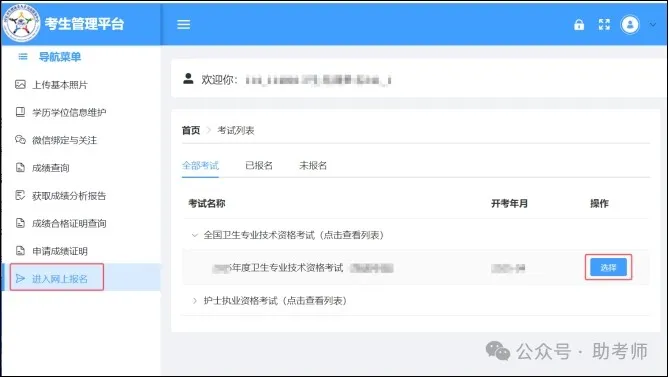Click 护士执业资格考试（点击查看列表）row text
The width and height of the screenshot is (669, 378).
click(276, 301)
